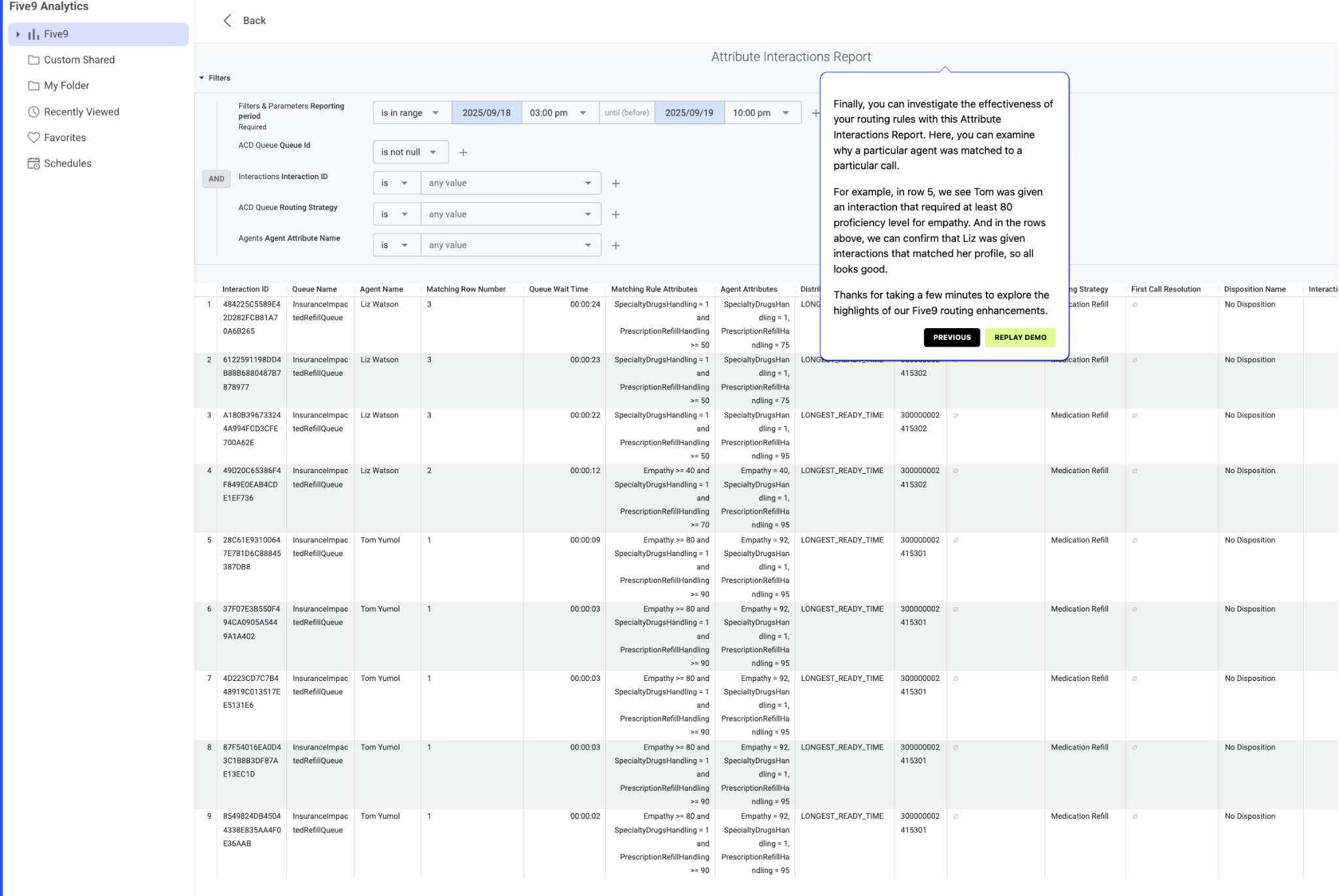This screenshot has width=1339, height=896.
Task: Open Favorites heart item
Action: 65,137
